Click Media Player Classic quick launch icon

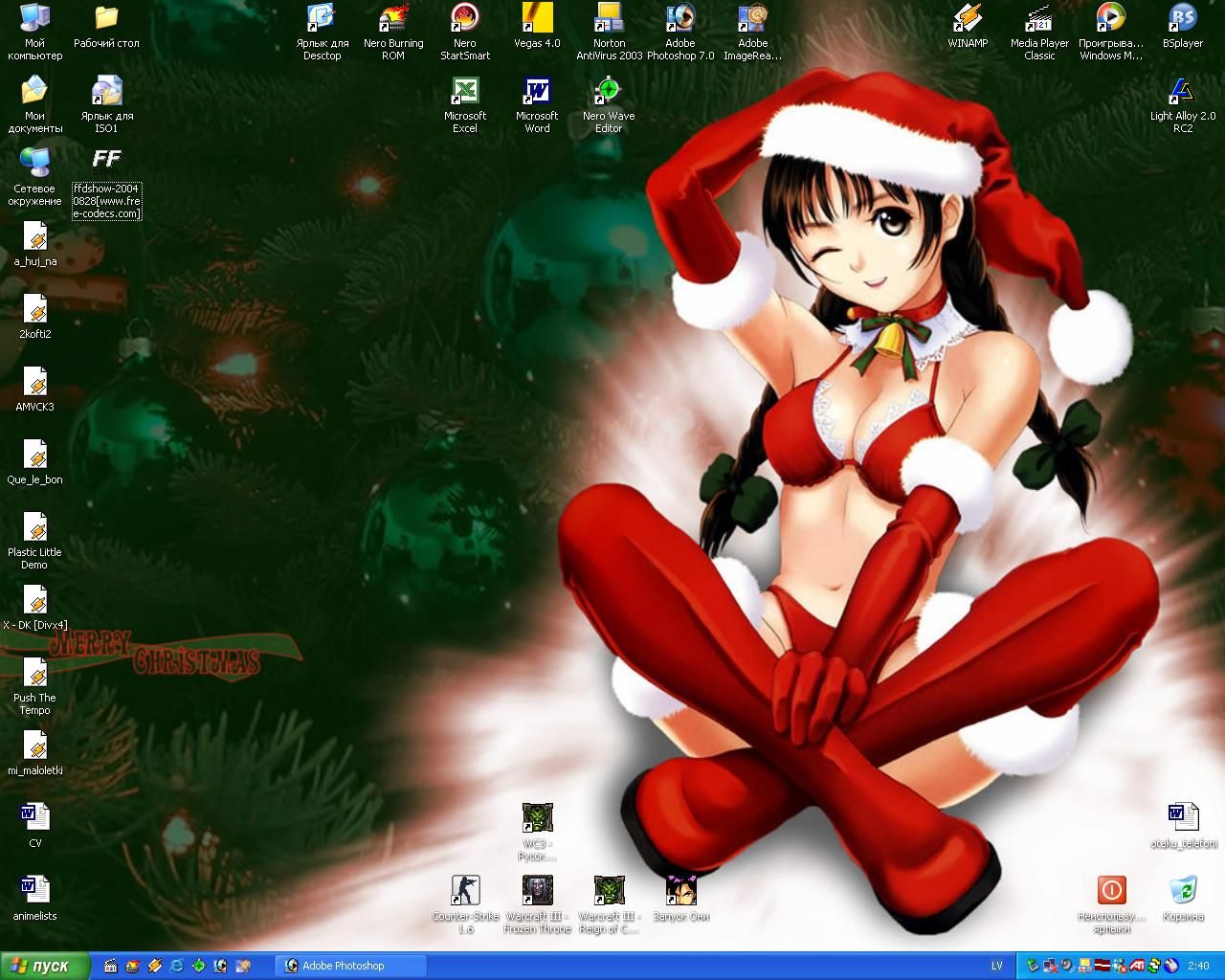[110, 966]
